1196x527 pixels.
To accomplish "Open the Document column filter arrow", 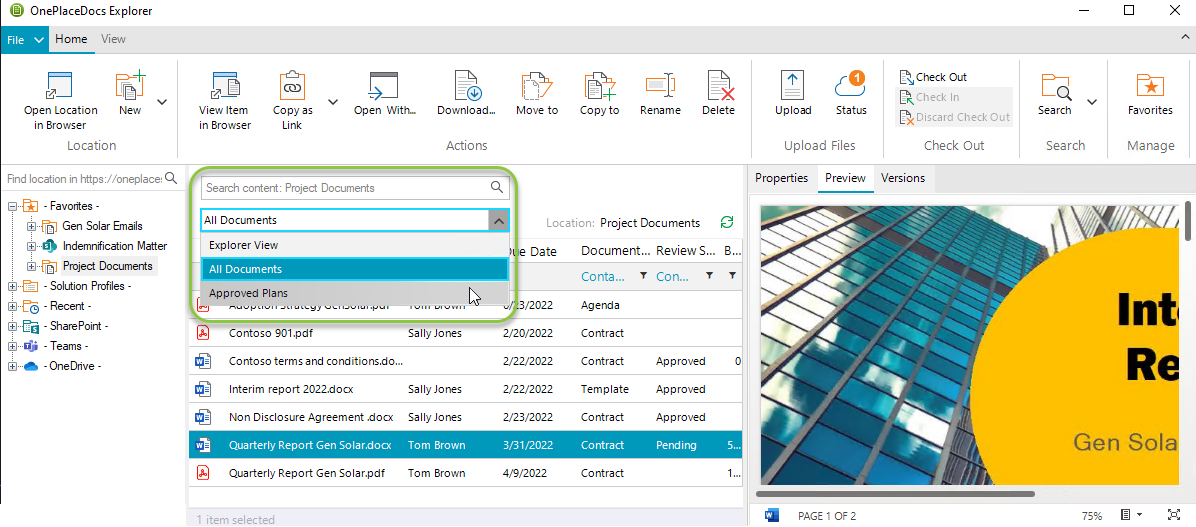I will click(642, 275).
